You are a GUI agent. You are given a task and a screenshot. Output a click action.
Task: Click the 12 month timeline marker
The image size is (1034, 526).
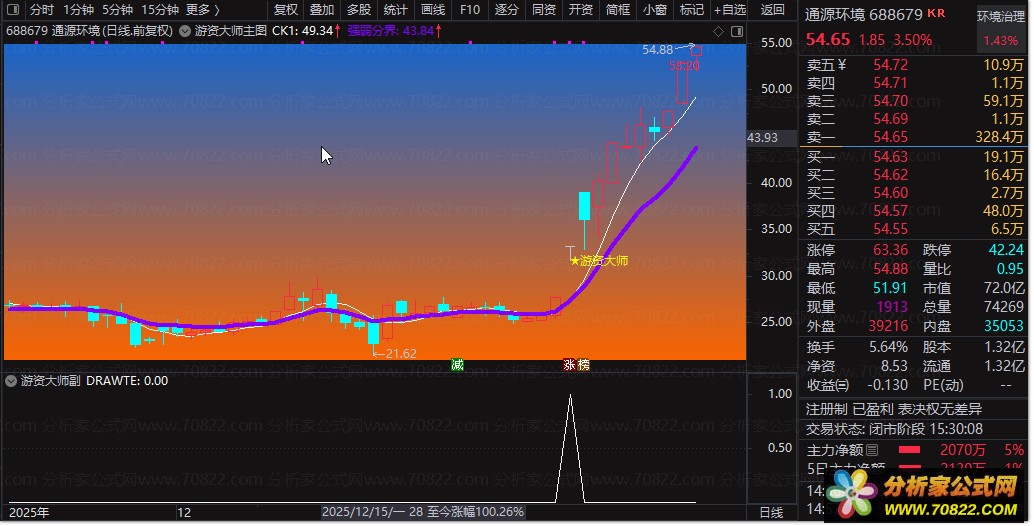pyautogui.click(x=184, y=512)
